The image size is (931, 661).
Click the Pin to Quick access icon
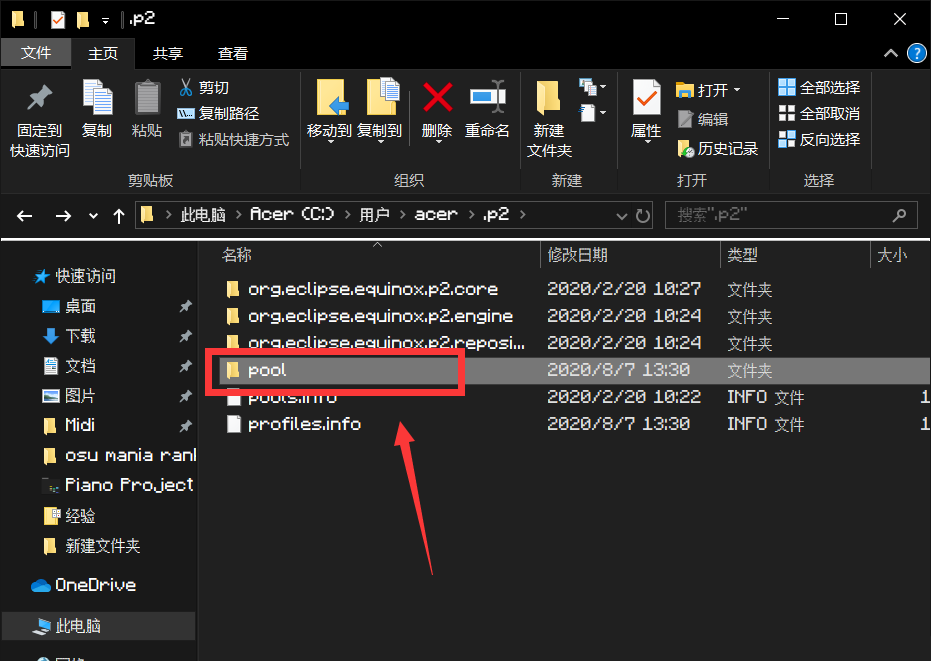tap(39, 99)
